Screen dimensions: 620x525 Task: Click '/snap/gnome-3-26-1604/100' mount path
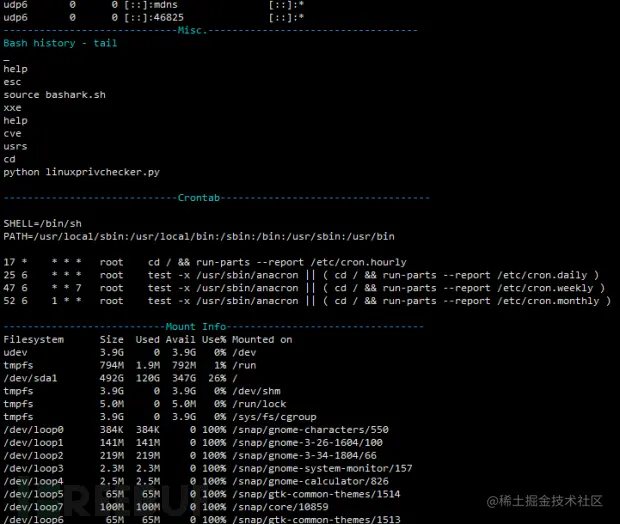coord(308,443)
